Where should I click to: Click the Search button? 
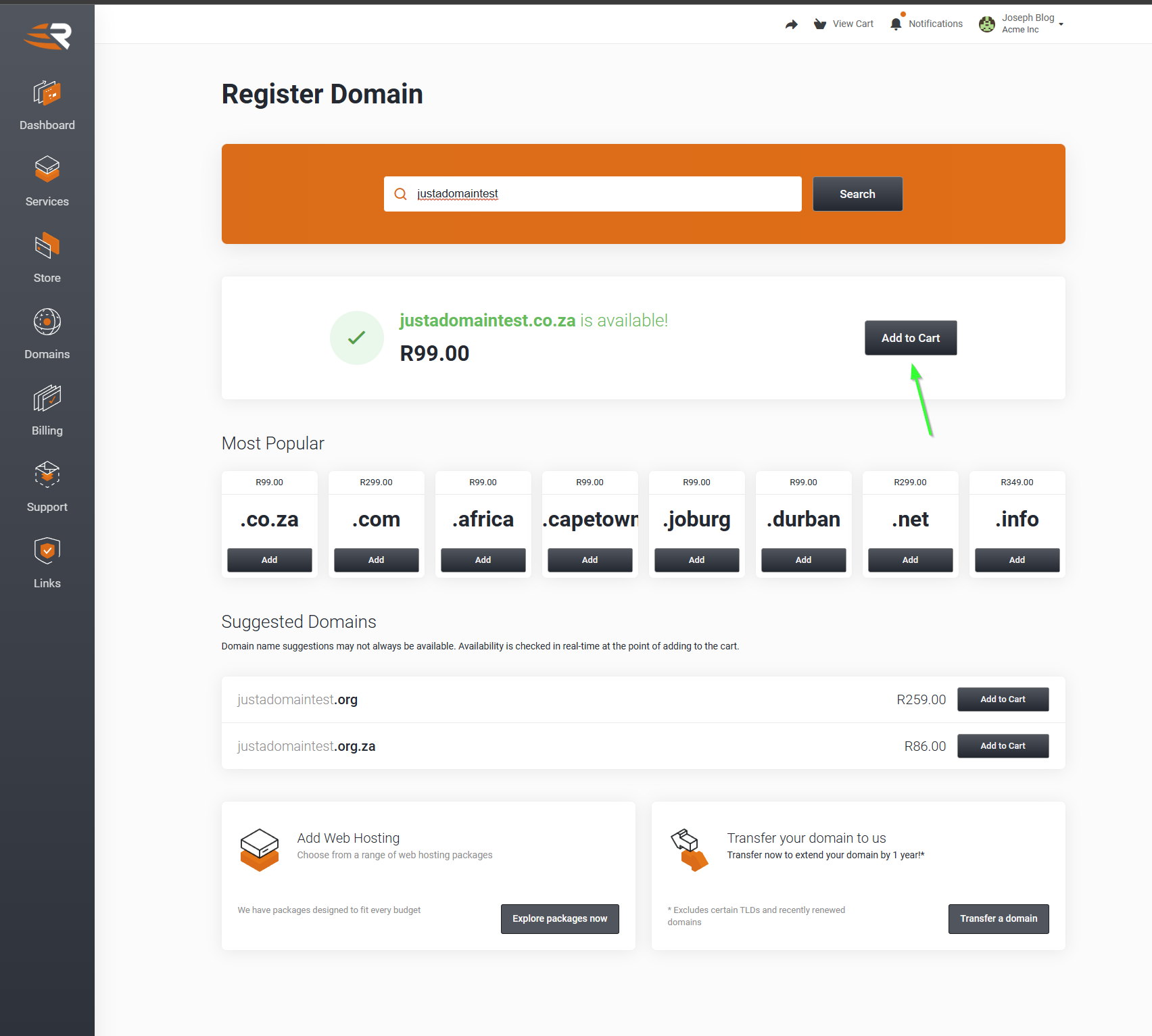click(x=857, y=194)
